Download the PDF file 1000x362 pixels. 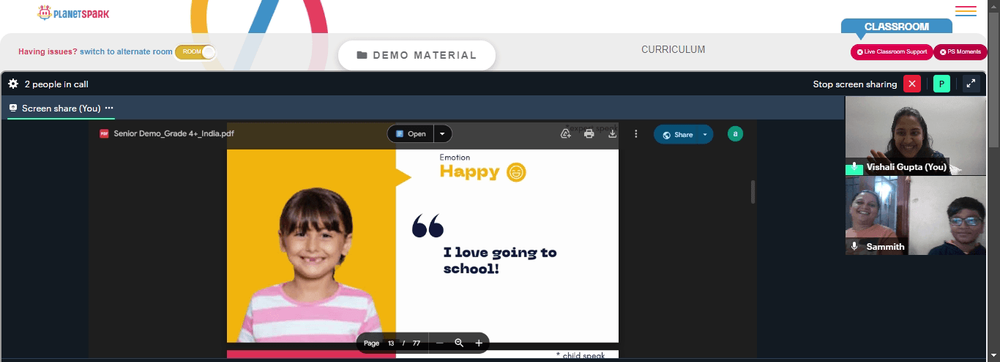tap(612, 134)
